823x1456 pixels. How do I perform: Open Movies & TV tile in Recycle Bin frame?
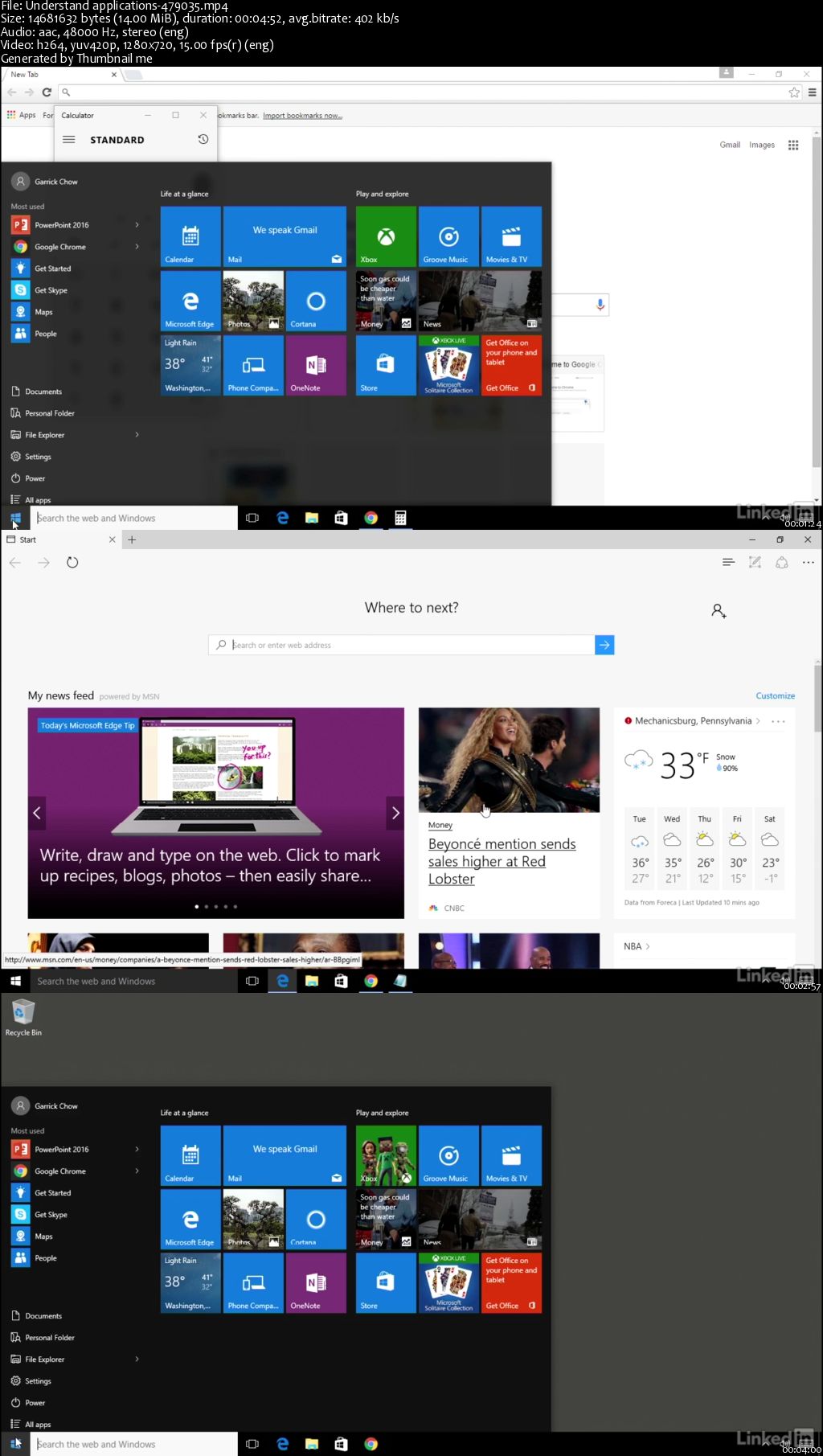pos(511,1155)
